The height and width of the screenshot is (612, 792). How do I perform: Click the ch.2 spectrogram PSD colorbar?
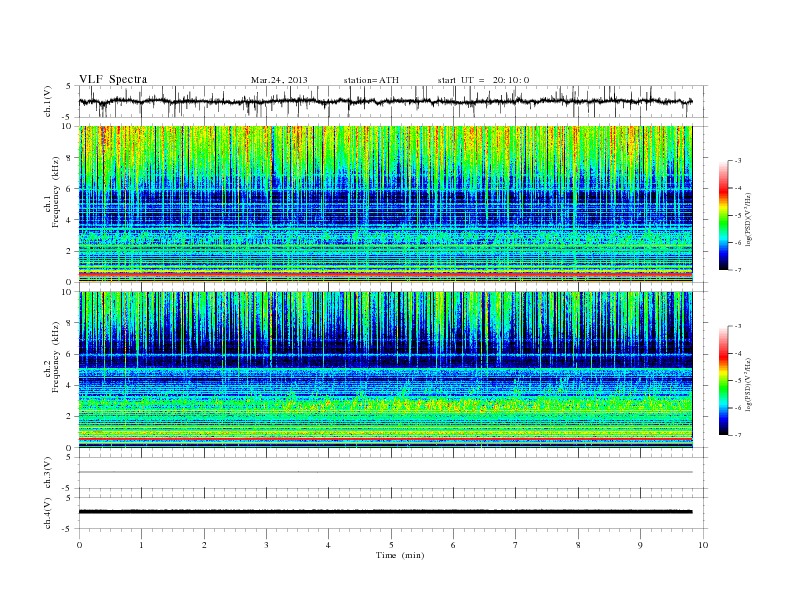(x=723, y=381)
